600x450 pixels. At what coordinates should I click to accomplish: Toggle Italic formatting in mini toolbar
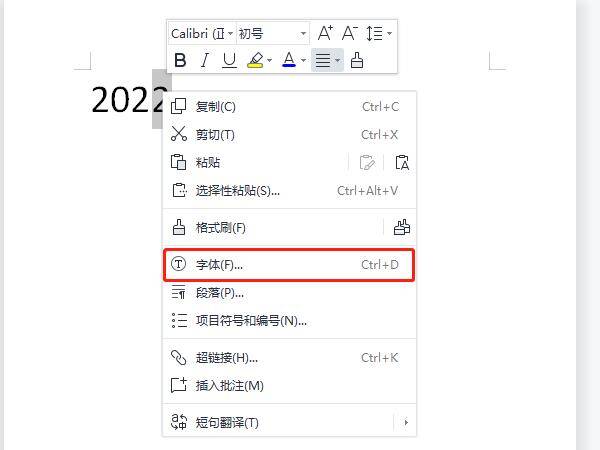[x=205, y=60]
